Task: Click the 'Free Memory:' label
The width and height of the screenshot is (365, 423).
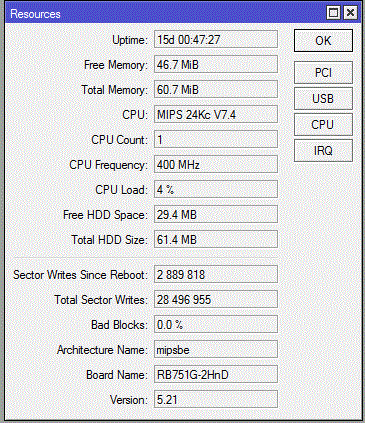Action: pyautogui.click(x=116, y=65)
